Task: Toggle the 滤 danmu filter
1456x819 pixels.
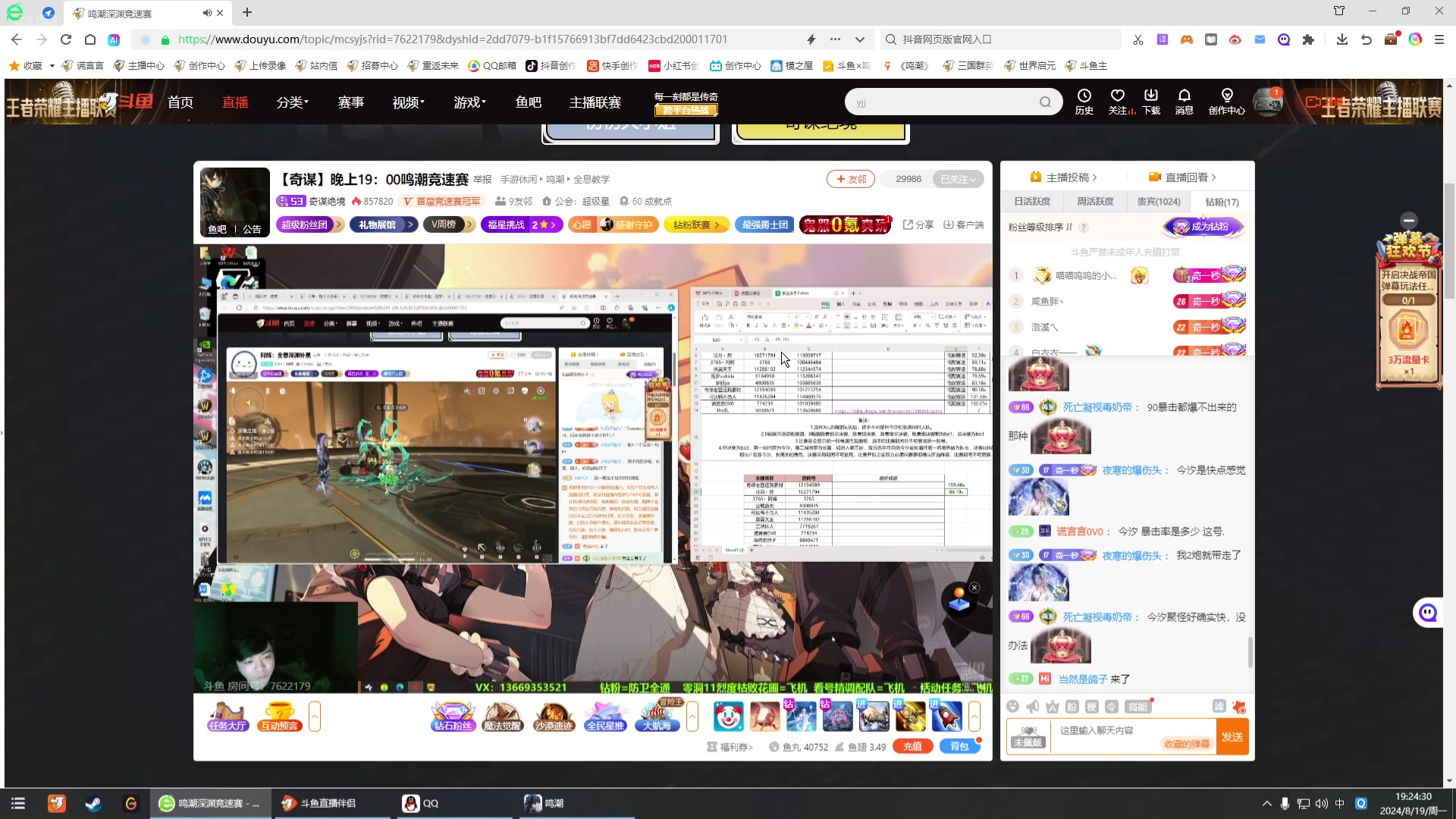Action: [x=1219, y=706]
